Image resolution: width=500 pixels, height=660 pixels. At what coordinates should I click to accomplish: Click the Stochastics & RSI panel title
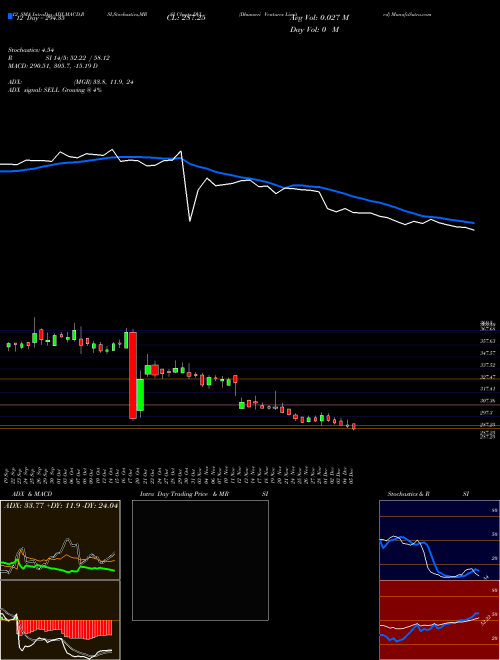[x=428, y=494]
